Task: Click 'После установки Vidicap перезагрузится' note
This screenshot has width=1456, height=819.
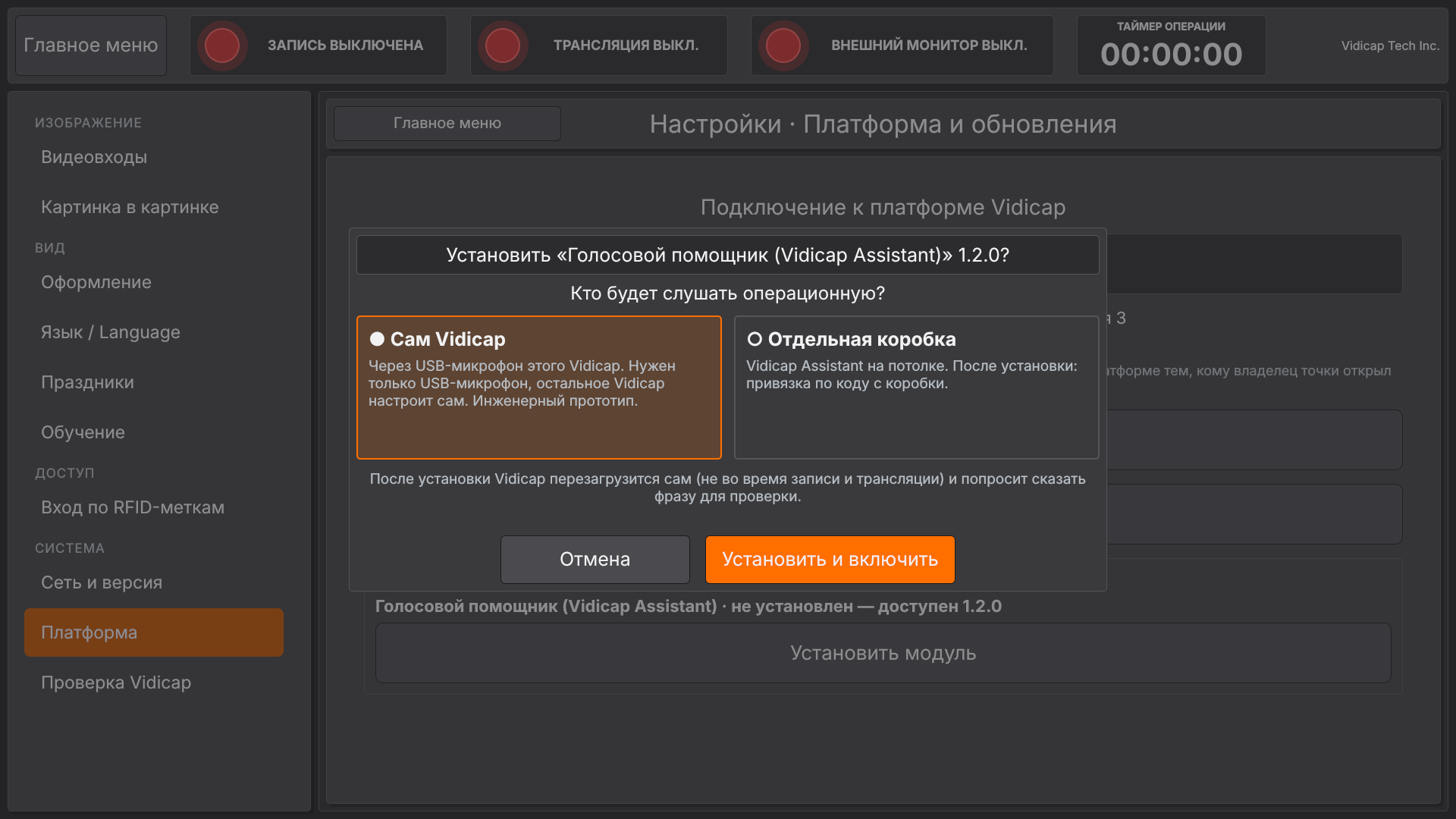Action: 727,488
